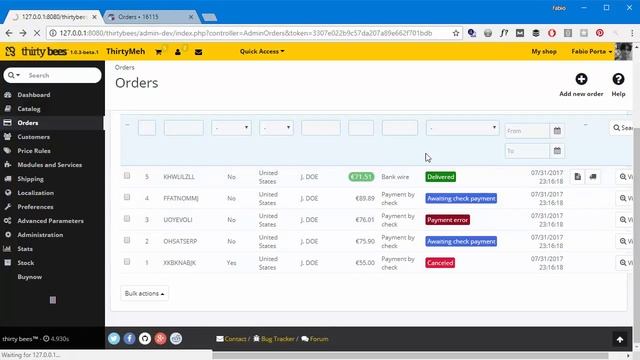Click the Delivered status badge
The image size is (640, 360).
click(440, 177)
